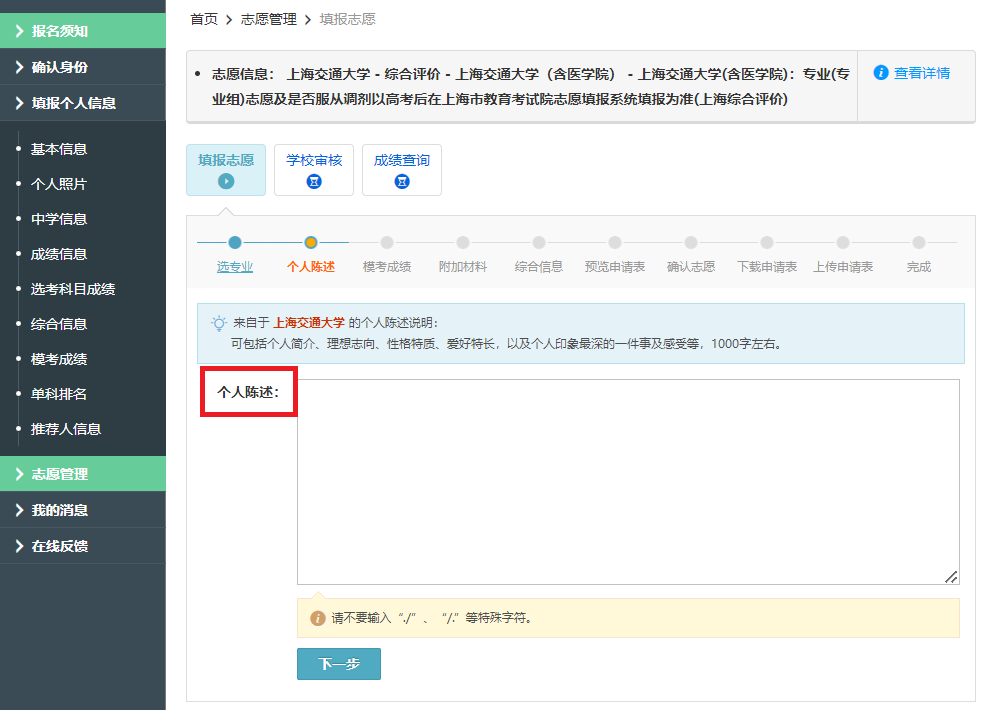The height and width of the screenshot is (710, 984).
Task: Click the 个人陈述 step label
Action: [x=311, y=267]
